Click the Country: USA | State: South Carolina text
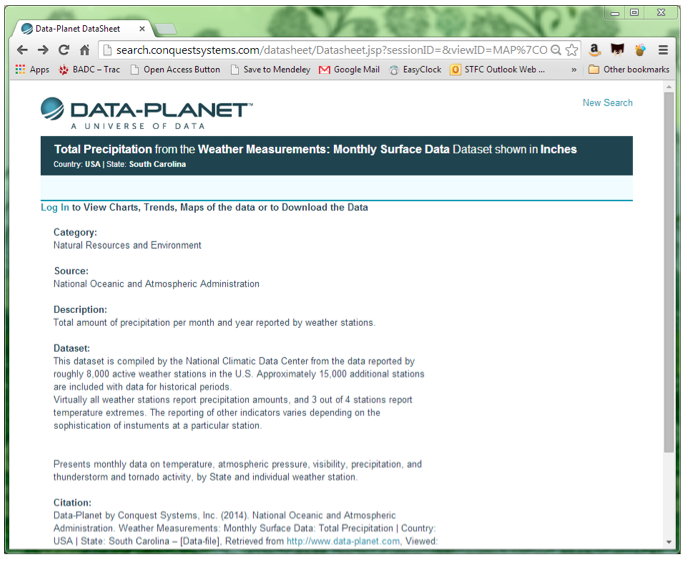The height and width of the screenshot is (561, 689). [x=120, y=164]
